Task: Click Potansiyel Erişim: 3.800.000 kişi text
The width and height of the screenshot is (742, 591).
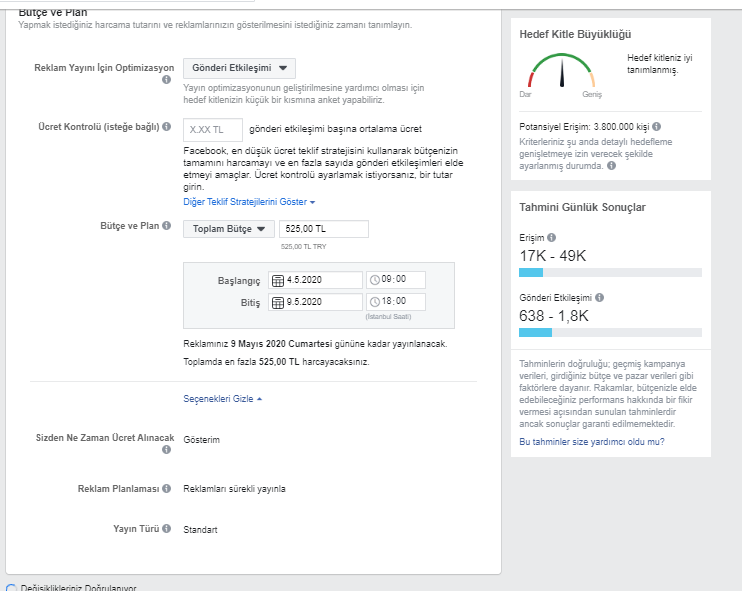Action: coord(584,127)
